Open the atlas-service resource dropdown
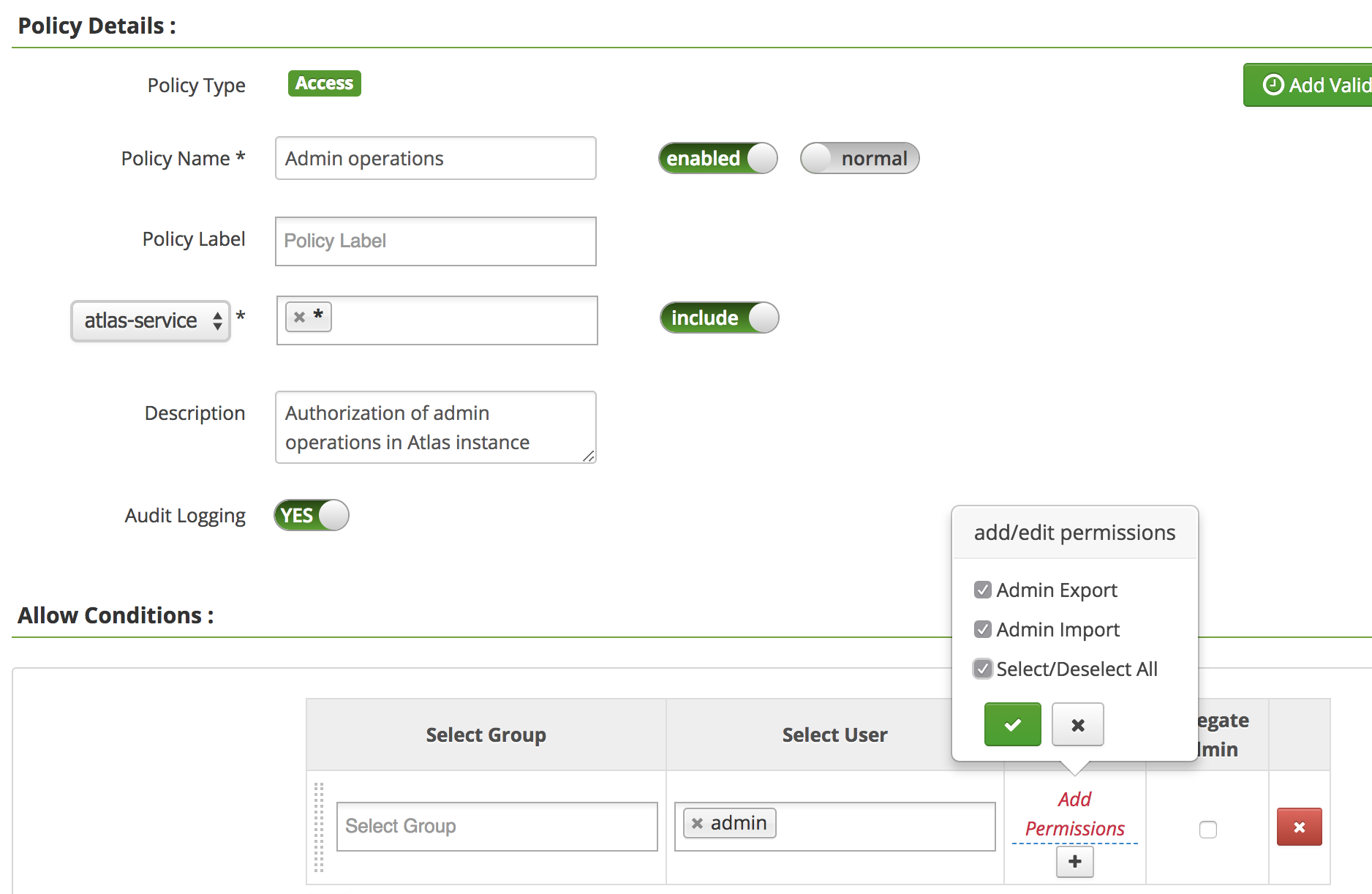The height and width of the screenshot is (894, 1372). tap(151, 320)
